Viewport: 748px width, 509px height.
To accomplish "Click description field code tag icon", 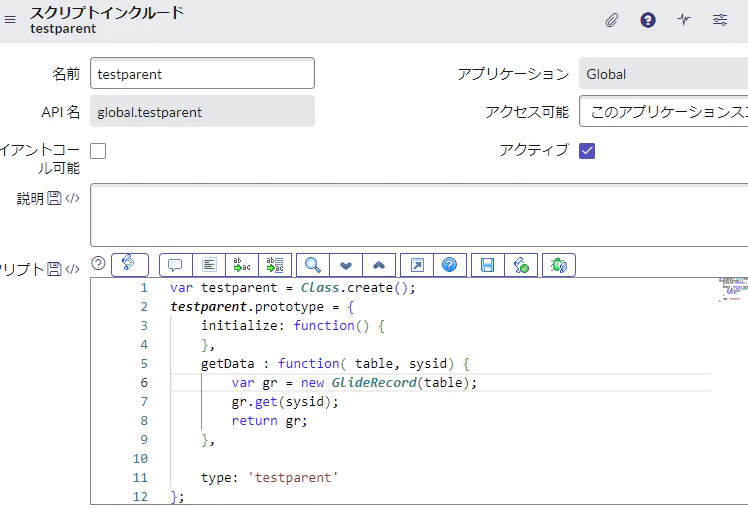I will pos(73,198).
